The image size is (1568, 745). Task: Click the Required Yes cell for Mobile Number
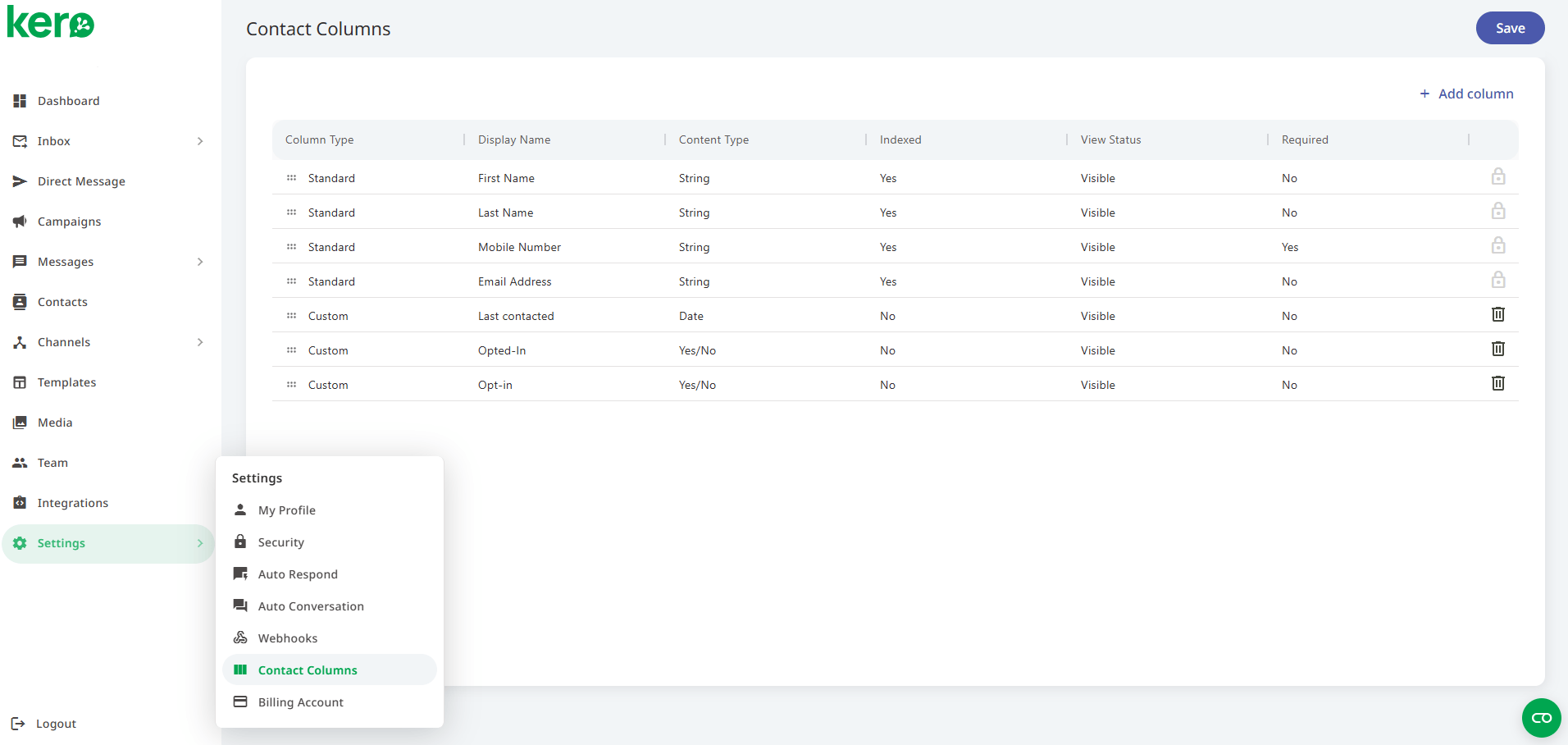click(1290, 247)
